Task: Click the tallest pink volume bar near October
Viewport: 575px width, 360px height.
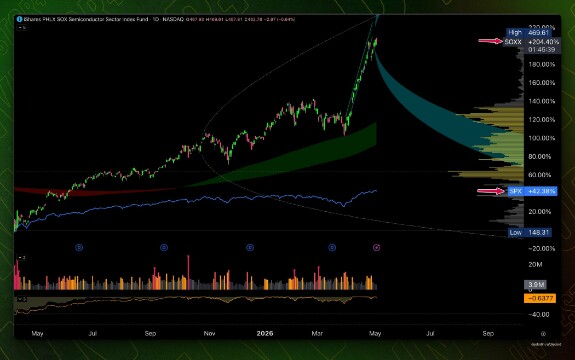Action: click(188, 272)
